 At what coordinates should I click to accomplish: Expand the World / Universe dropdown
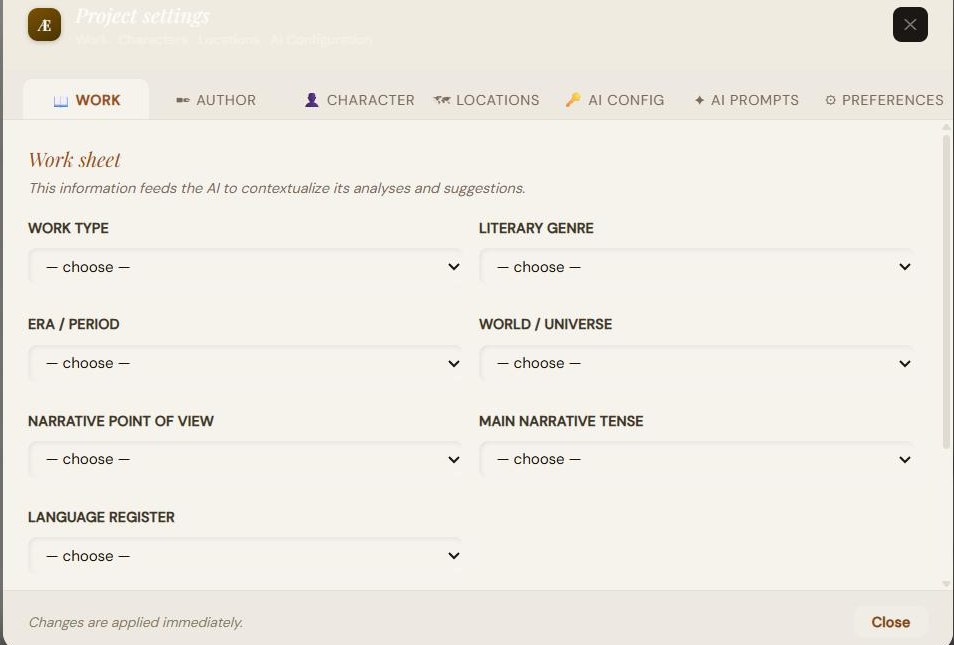[x=696, y=363]
